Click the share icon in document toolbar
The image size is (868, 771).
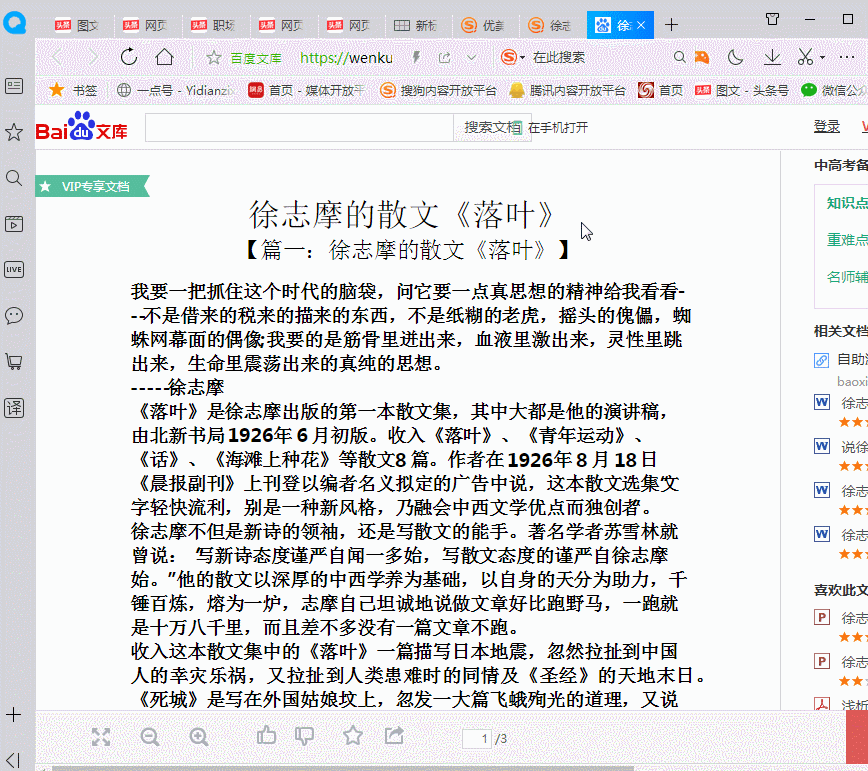click(x=395, y=736)
